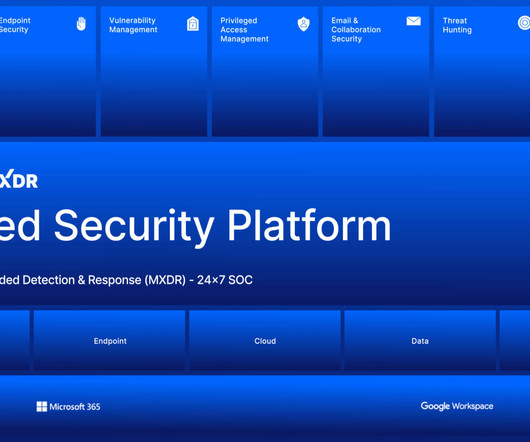Select the Privileged Access Management tile
Screen dimensions: 530x442
pos(265,71)
